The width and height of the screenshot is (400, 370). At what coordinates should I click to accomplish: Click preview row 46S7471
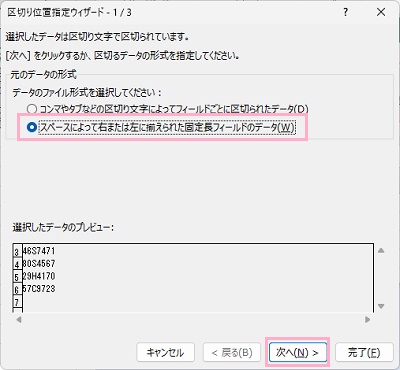tap(39, 251)
